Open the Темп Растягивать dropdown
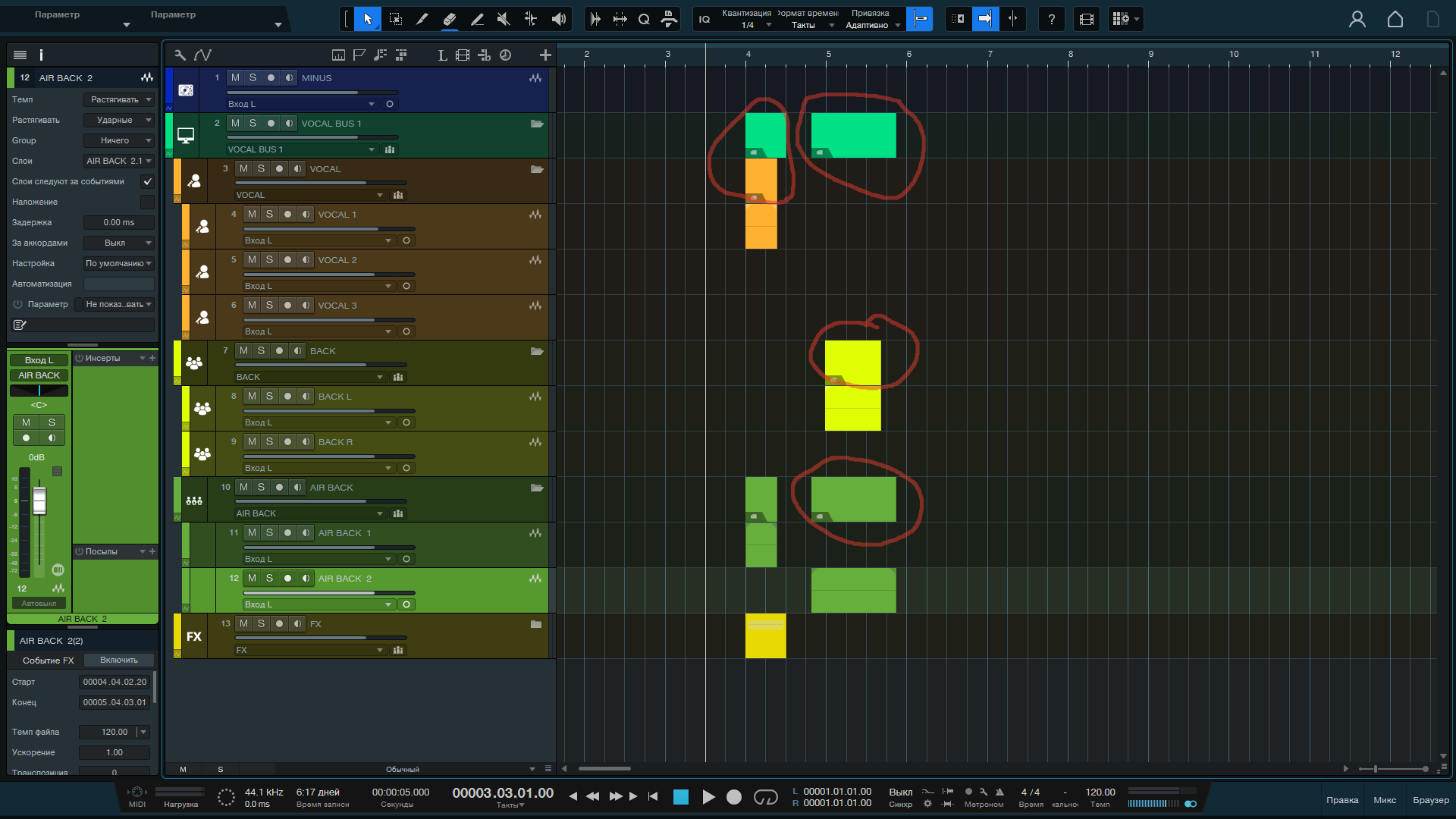This screenshot has height=819, width=1456. point(119,99)
